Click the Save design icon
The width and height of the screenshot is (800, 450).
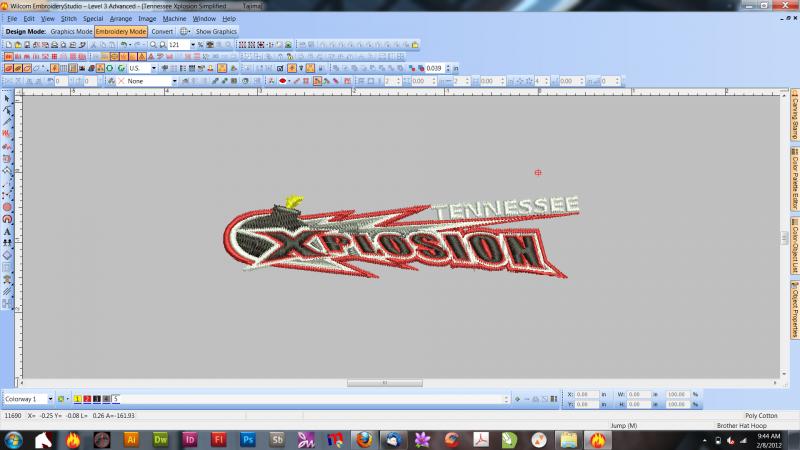(x=27, y=45)
